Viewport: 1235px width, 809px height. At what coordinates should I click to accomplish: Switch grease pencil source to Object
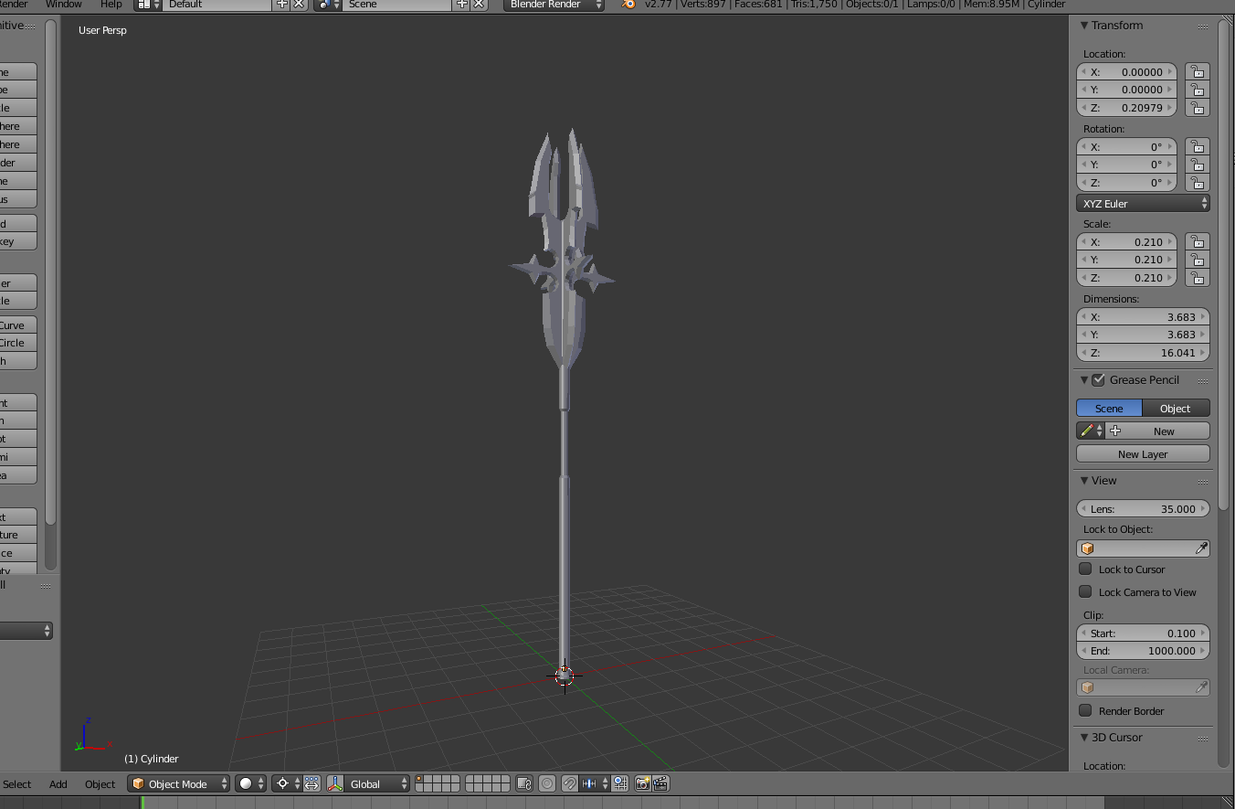pyautogui.click(x=1175, y=408)
